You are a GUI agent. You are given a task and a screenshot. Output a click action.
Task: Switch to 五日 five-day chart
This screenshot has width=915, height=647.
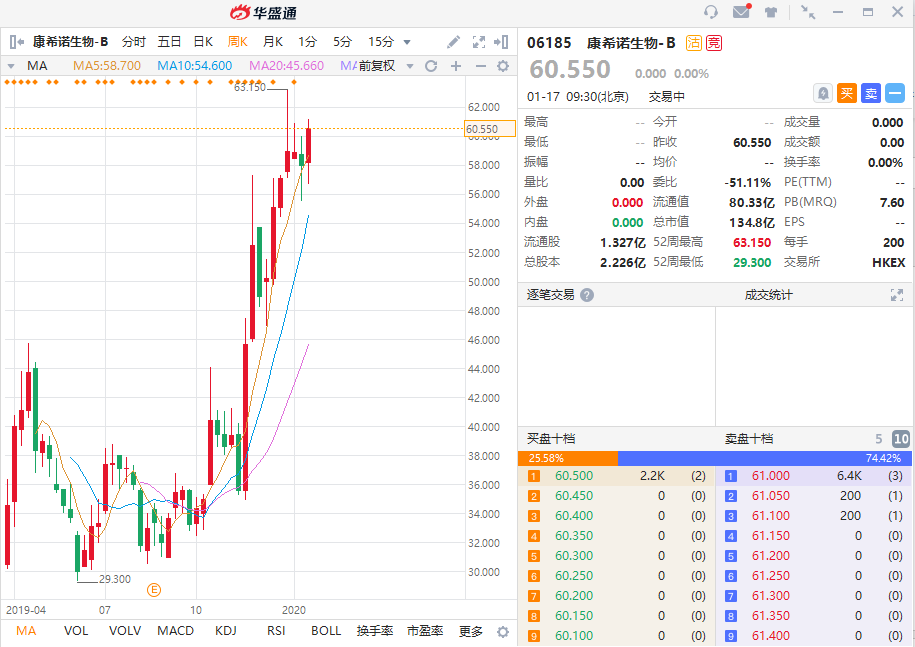click(169, 42)
